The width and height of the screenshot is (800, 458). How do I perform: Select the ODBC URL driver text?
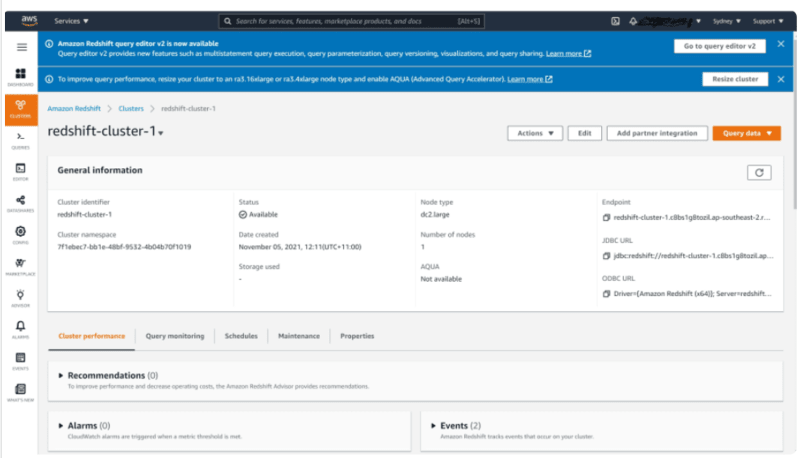[692, 294]
